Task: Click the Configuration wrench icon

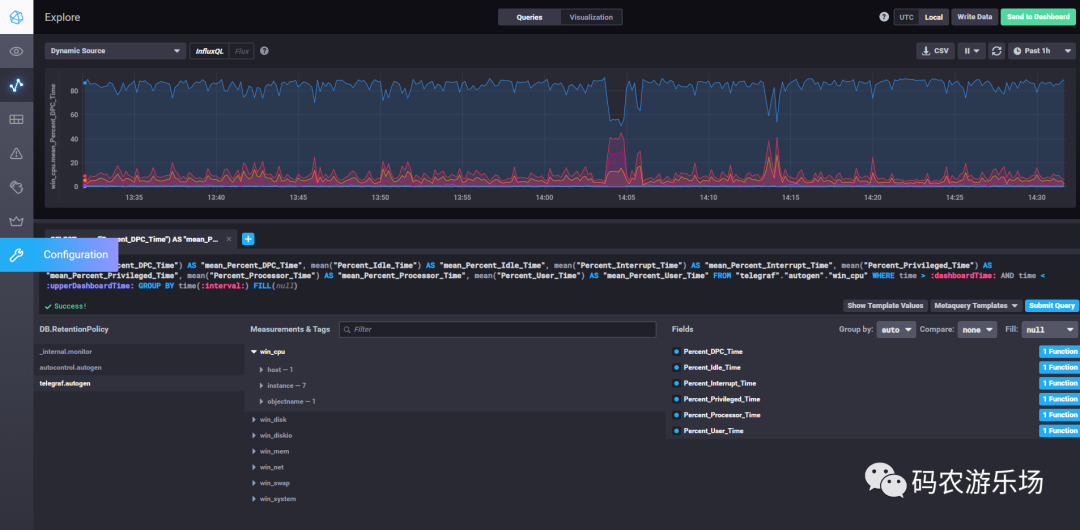Action: point(16,255)
